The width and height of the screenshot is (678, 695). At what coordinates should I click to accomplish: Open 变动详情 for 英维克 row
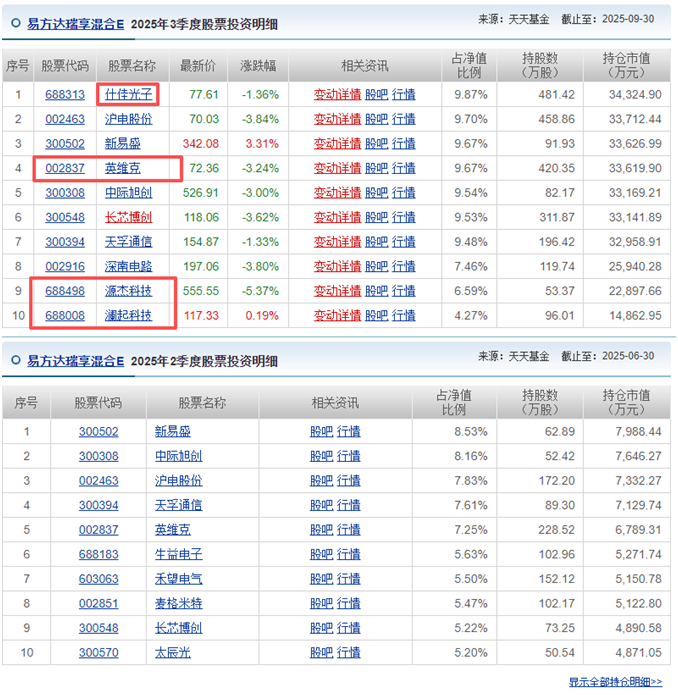[337, 168]
